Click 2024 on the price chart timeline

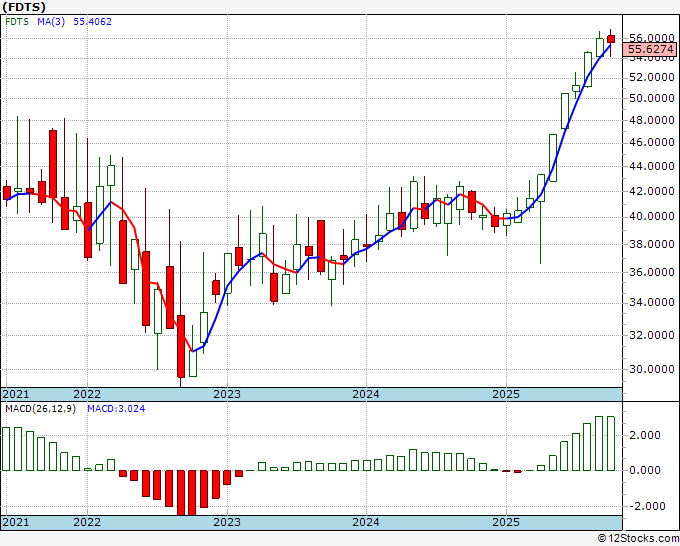(x=366, y=394)
